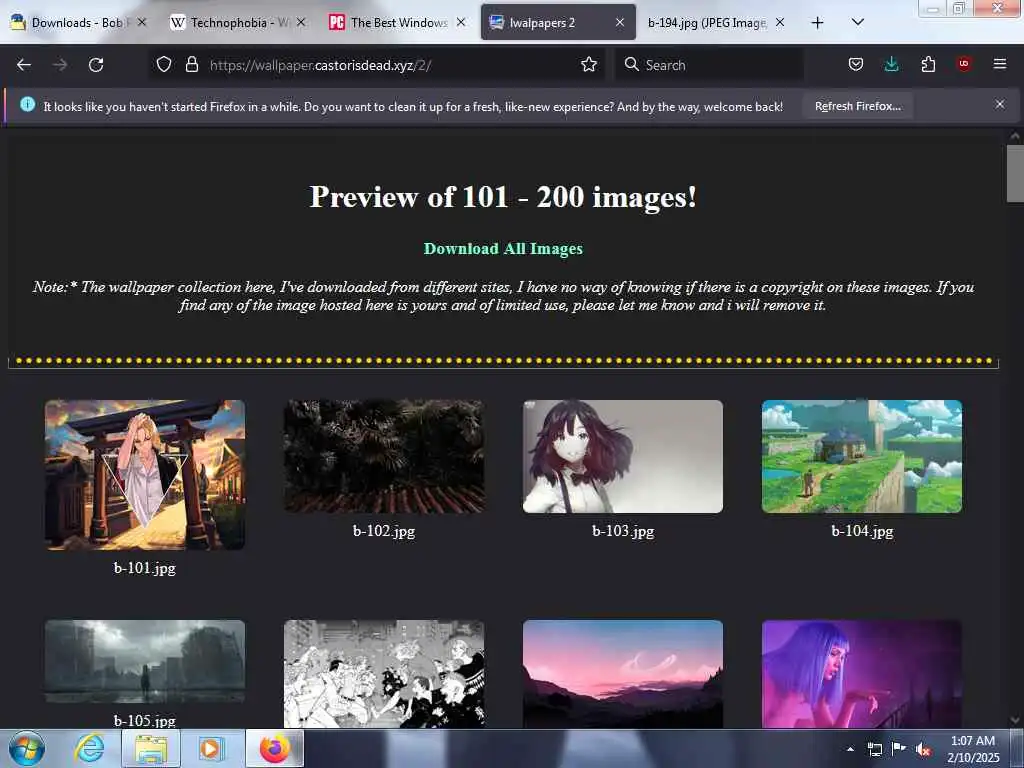
Task: Close the b-194.jpg image tab
Action: click(x=780, y=22)
